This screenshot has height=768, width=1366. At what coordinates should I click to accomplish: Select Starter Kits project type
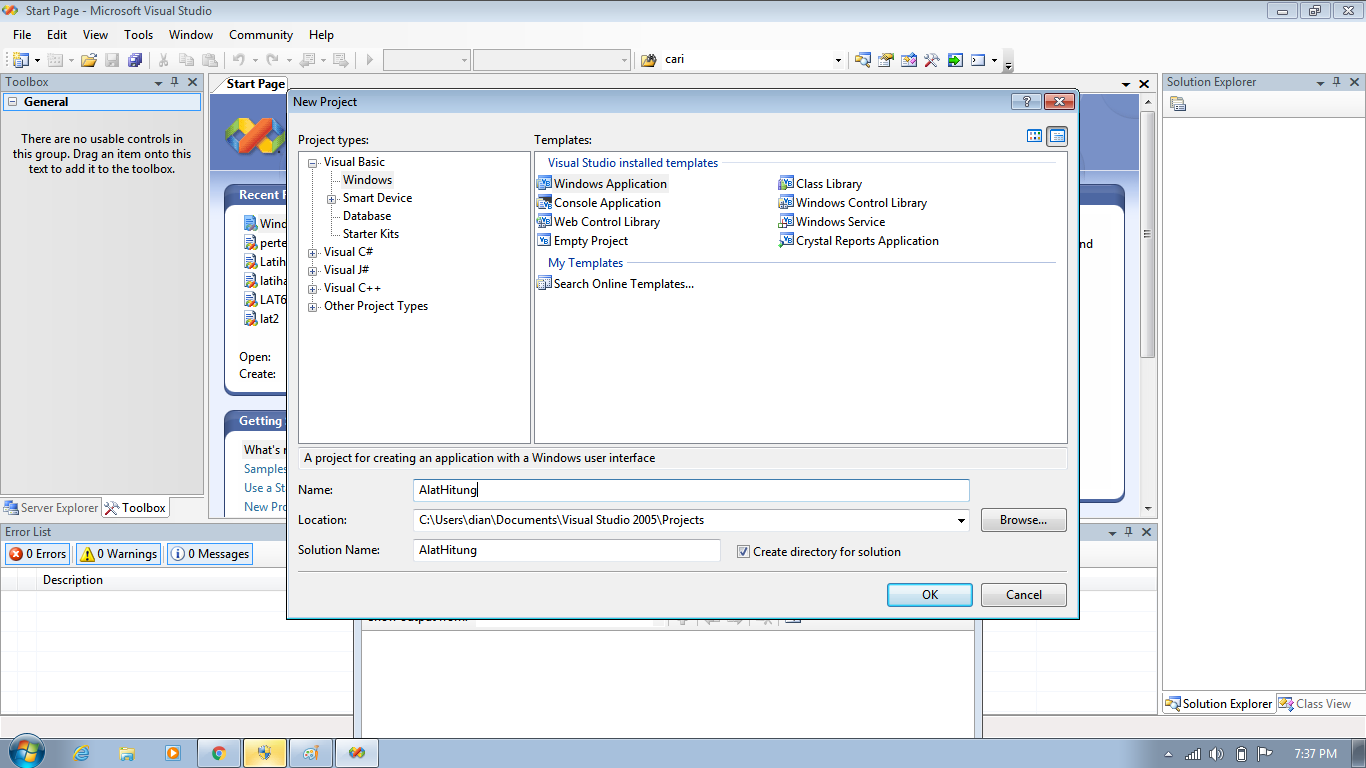371,234
